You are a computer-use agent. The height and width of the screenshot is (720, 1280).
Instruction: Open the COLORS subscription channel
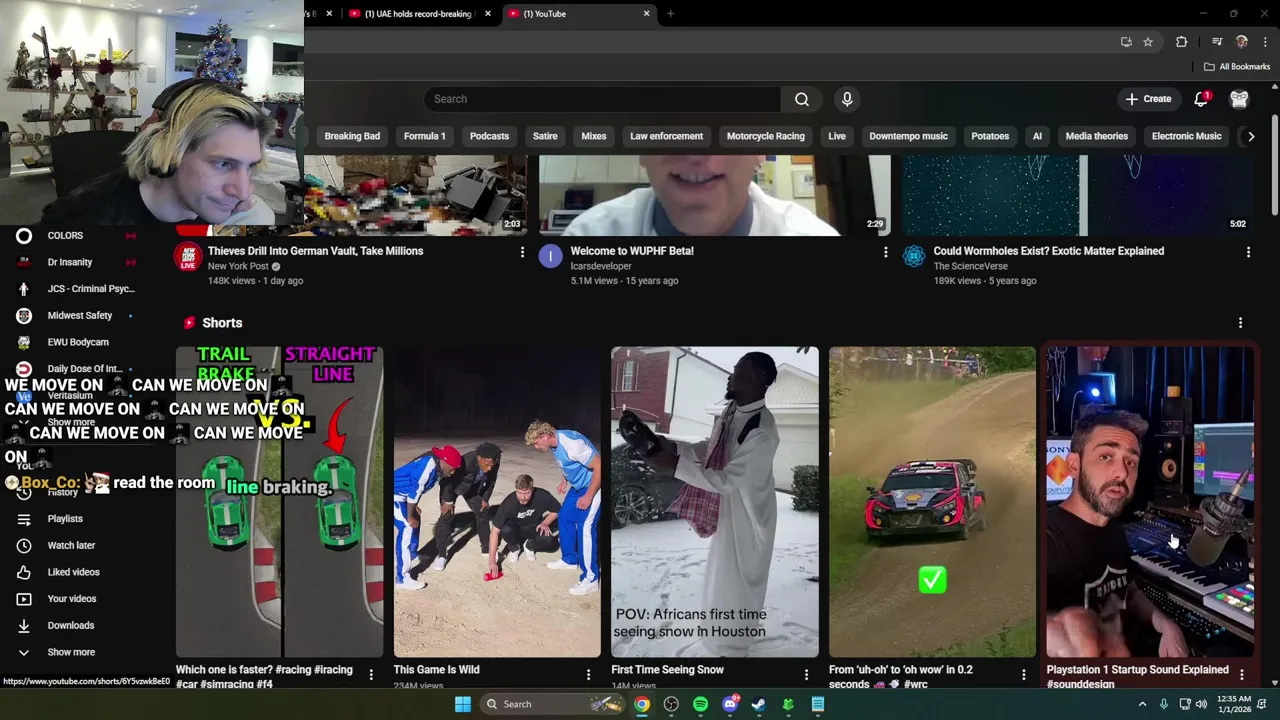pos(65,236)
